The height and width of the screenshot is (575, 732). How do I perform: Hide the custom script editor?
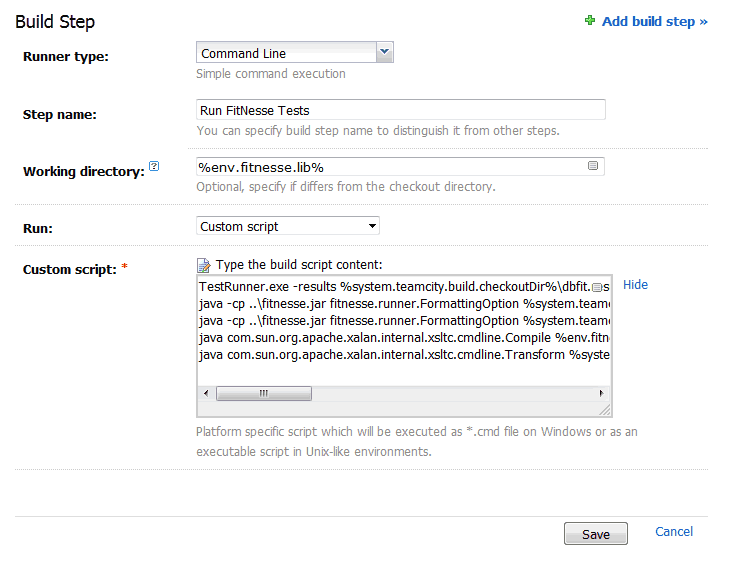[x=635, y=285]
